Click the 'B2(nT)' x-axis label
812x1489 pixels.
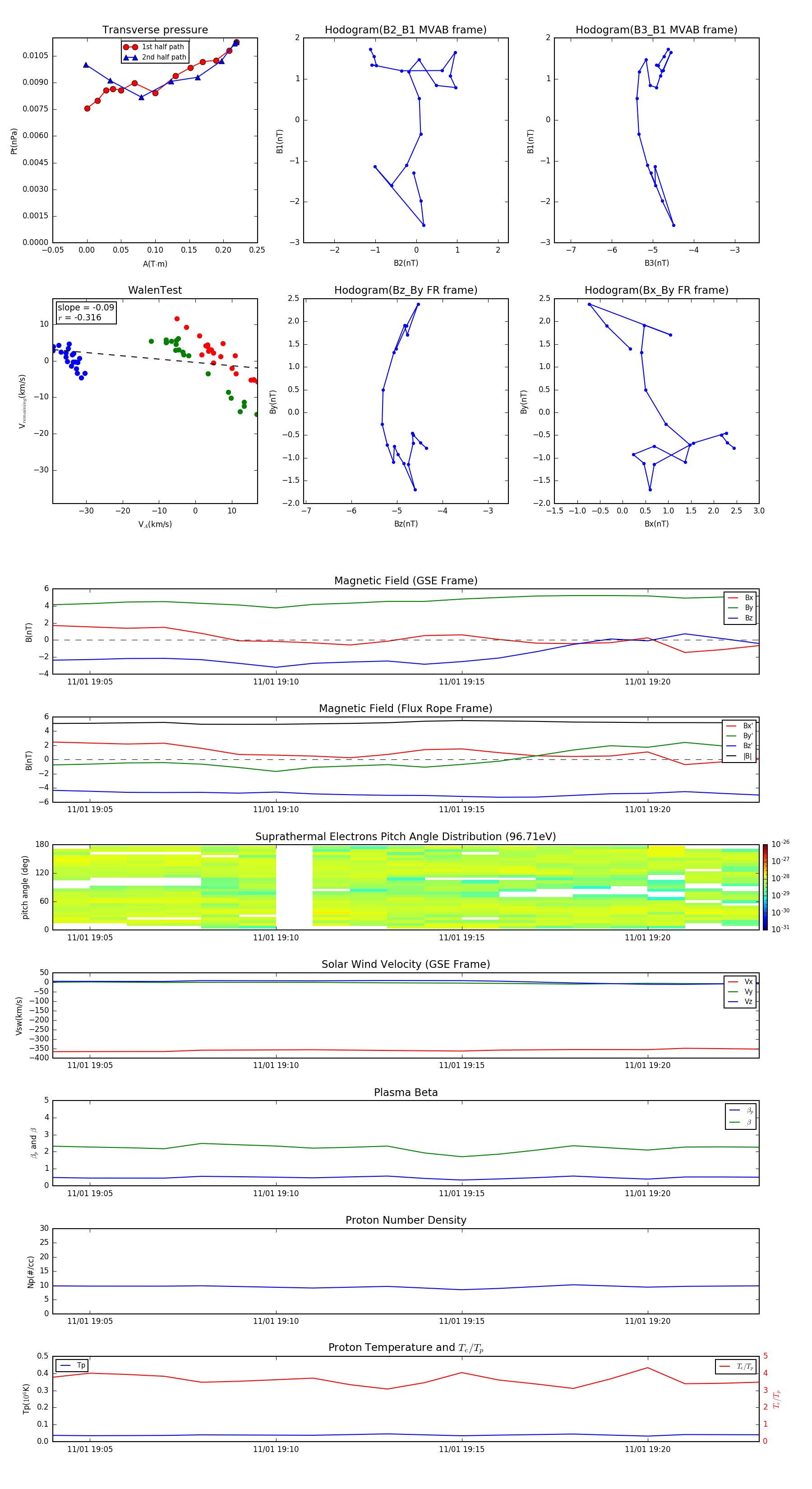[406, 263]
